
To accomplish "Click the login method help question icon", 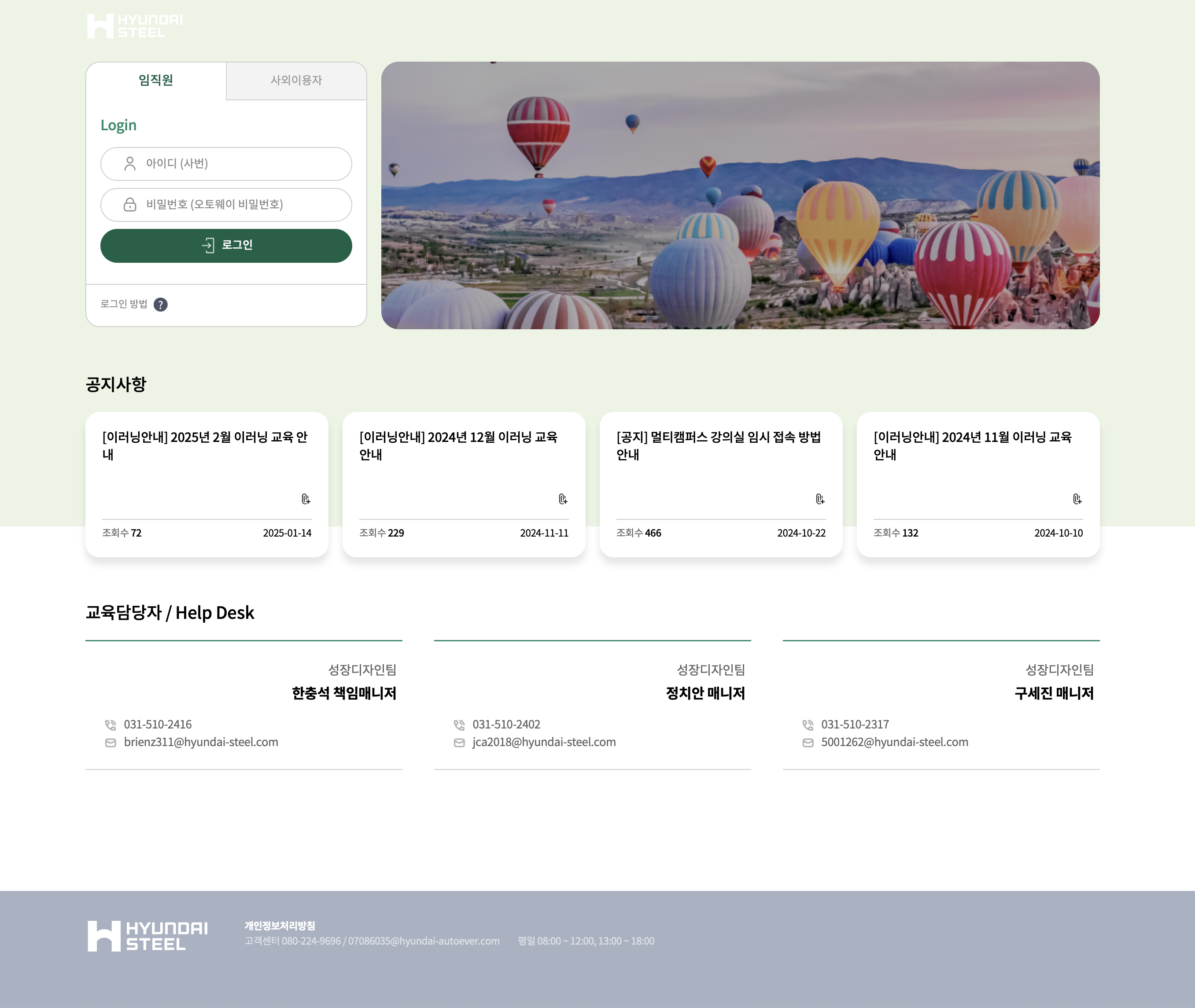I will point(161,305).
